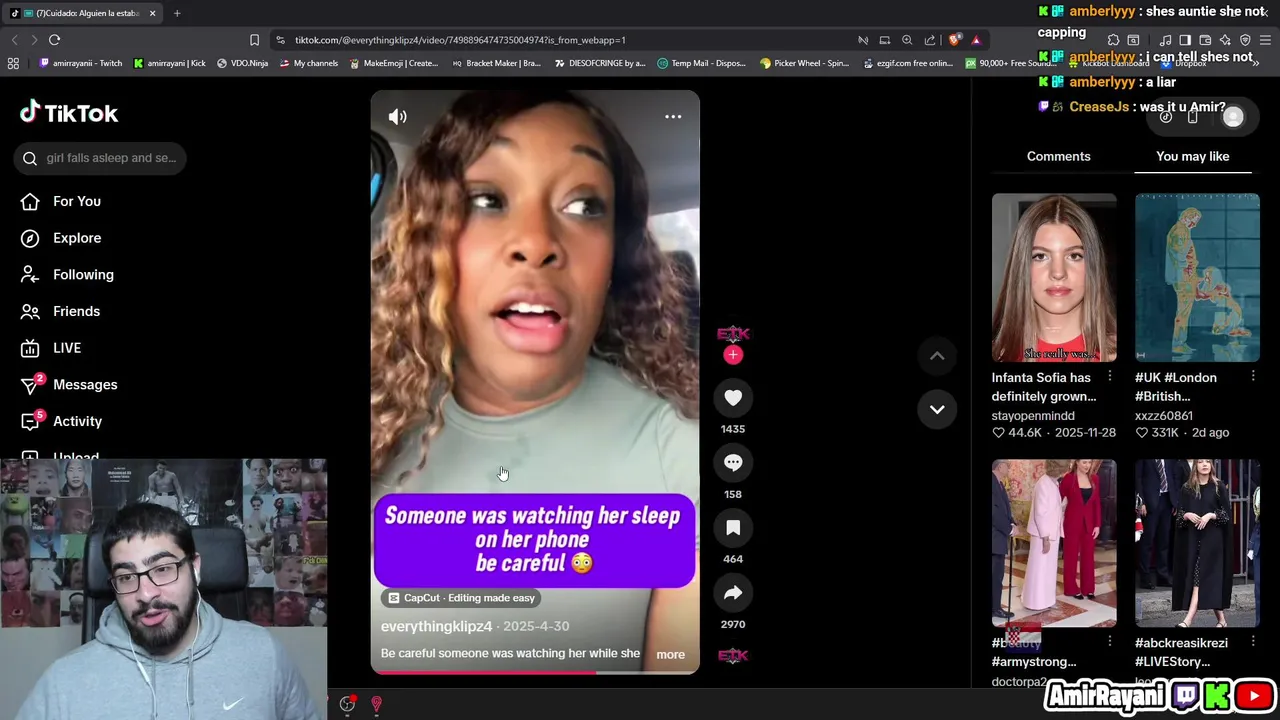Open the Bracket Maker bookmark
The width and height of the screenshot is (1280, 720).
pos(496,63)
